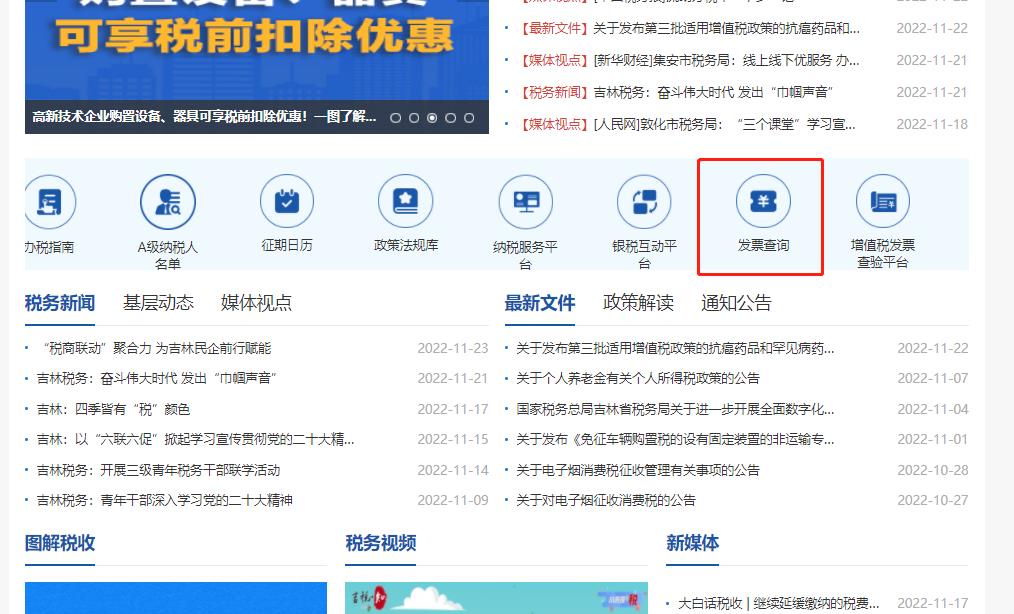Open the 征期日历 calendar icon
The image size is (1014, 614).
coord(287,202)
